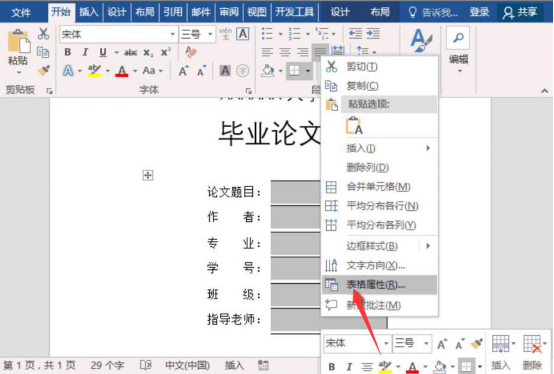The height and width of the screenshot is (374, 554).
Task: Click the decrease indent icon
Action: [355, 34]
